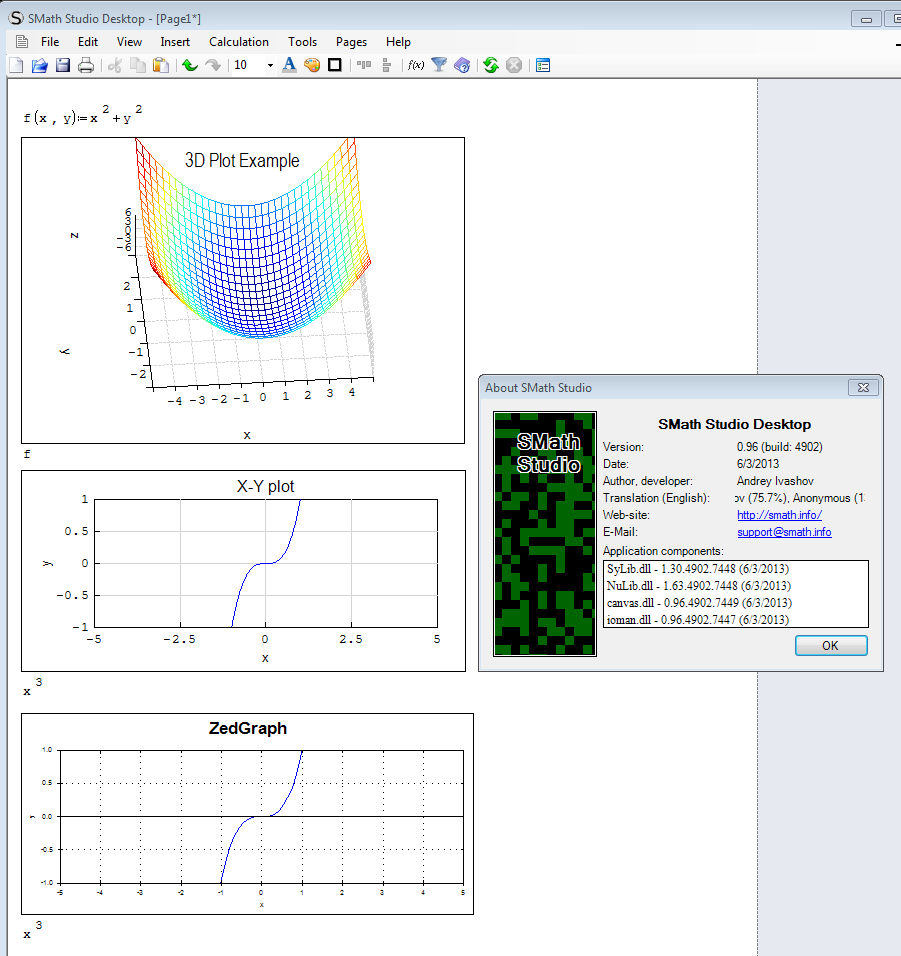Image resolution: width=901 pixels, height=956 pixels.
Task: Click the background color palette icon
Action: [x=311, y=66]
